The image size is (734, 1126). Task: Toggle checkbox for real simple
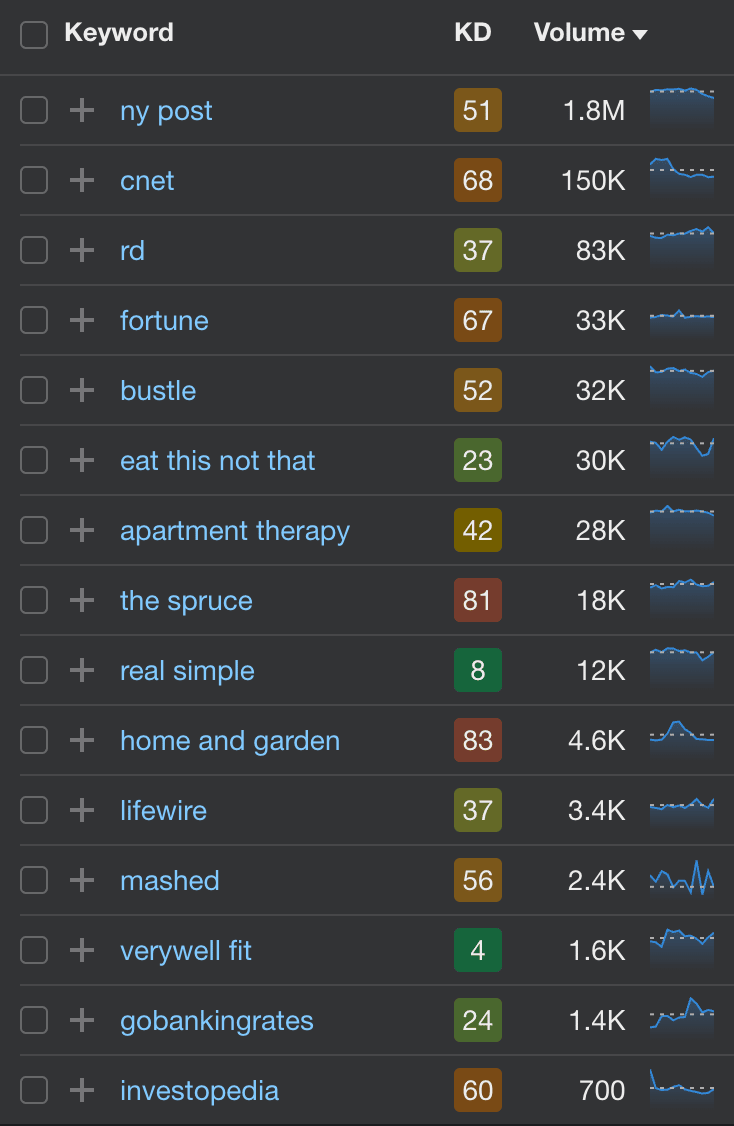tap(34, 671)
